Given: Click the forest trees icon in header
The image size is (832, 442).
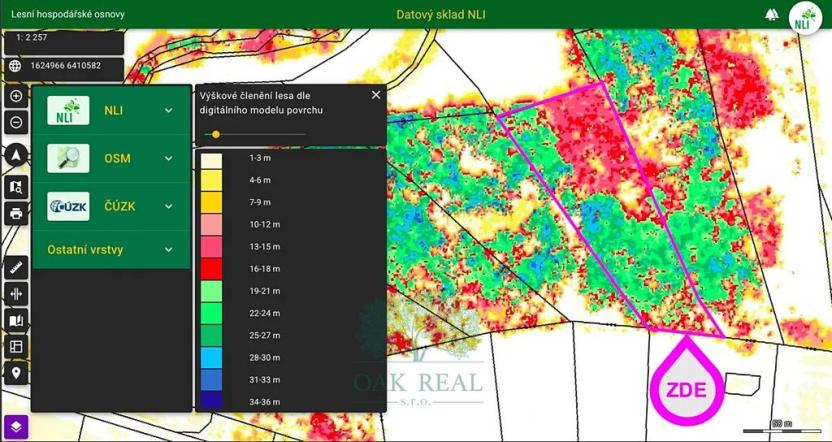Looking at the screenshot, I should pos(771,15).
